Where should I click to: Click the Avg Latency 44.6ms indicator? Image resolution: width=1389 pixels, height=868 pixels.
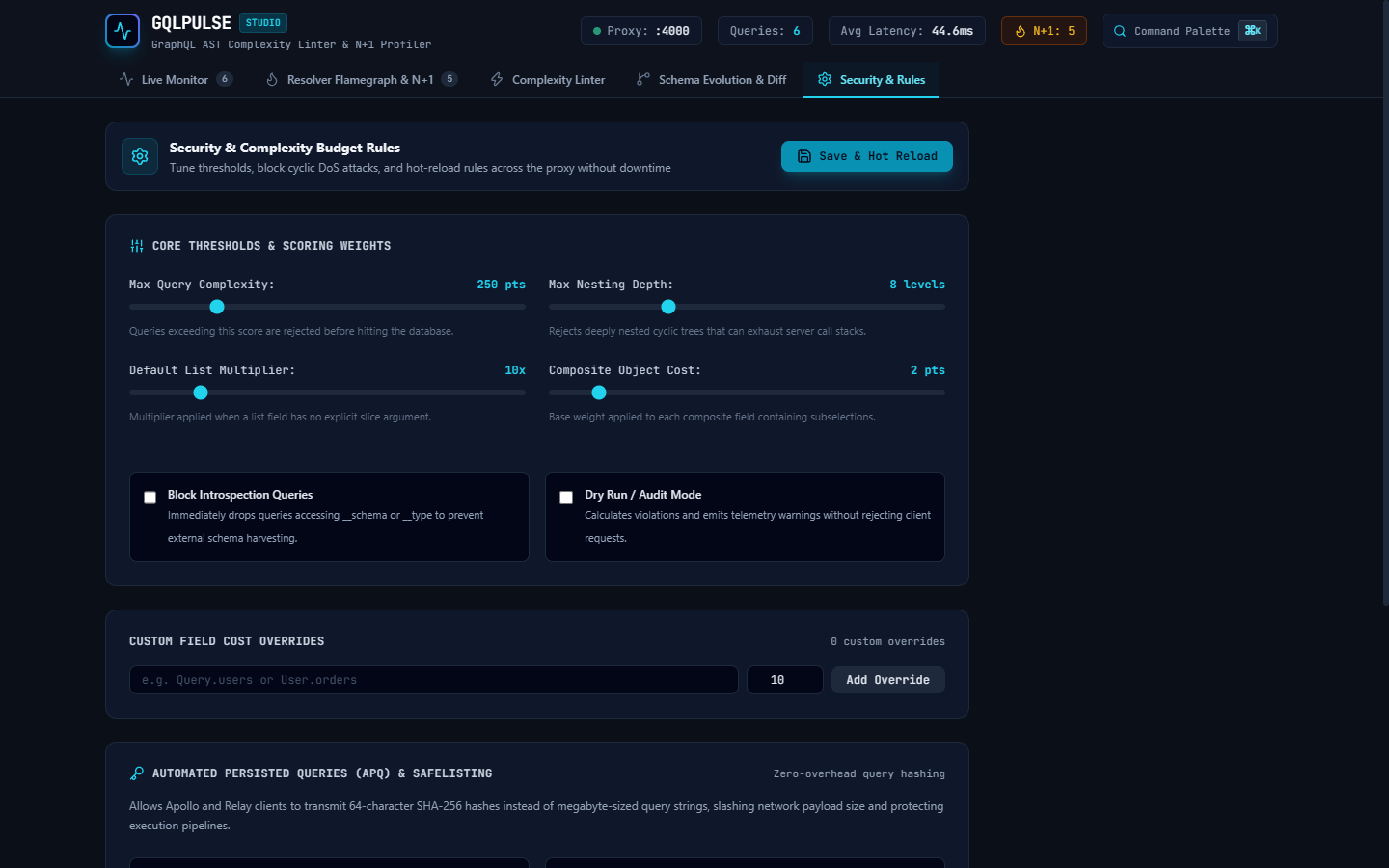point(907,31)
